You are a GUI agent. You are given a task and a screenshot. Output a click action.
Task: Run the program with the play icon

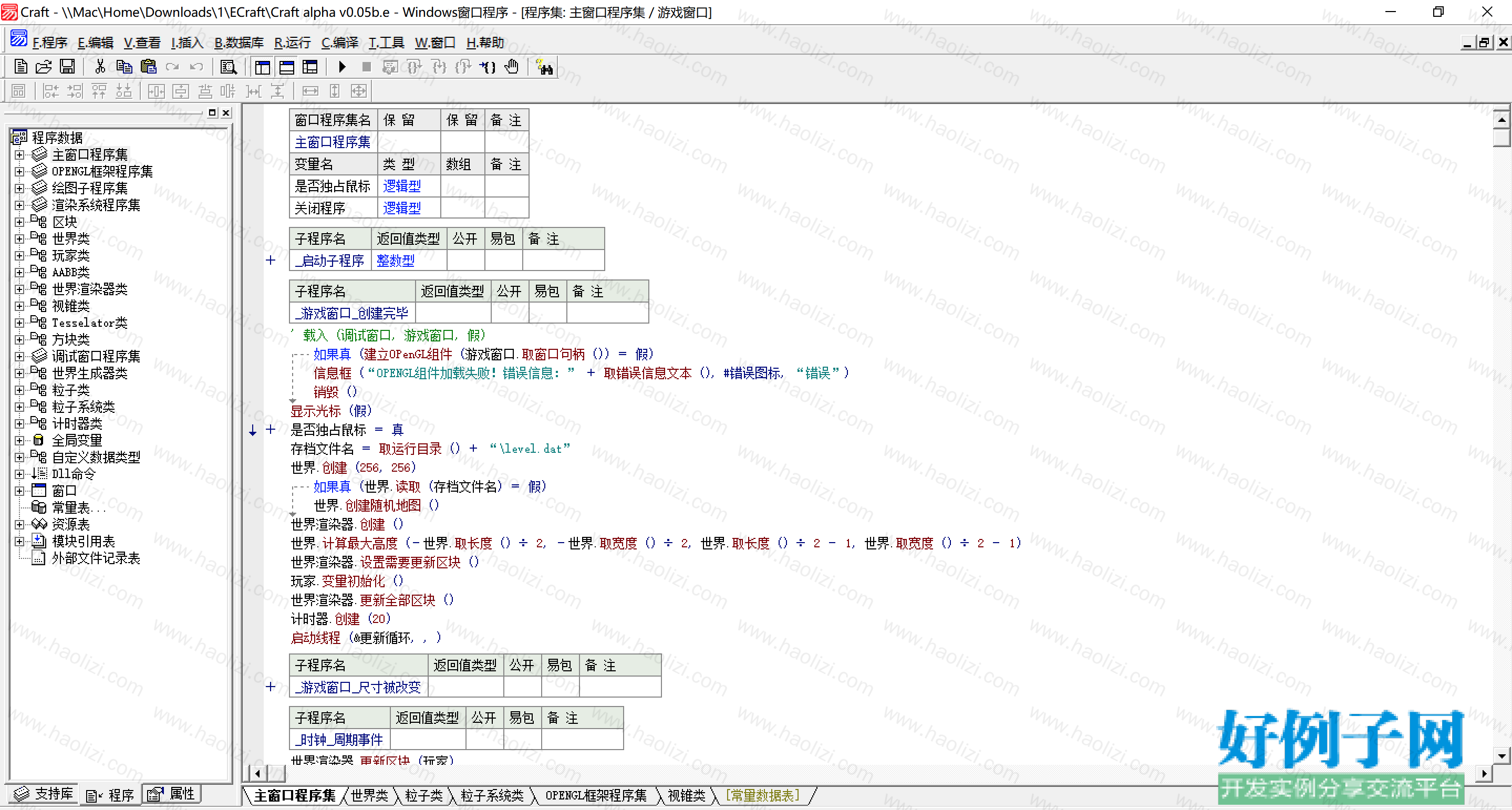(x=342, y=67)
